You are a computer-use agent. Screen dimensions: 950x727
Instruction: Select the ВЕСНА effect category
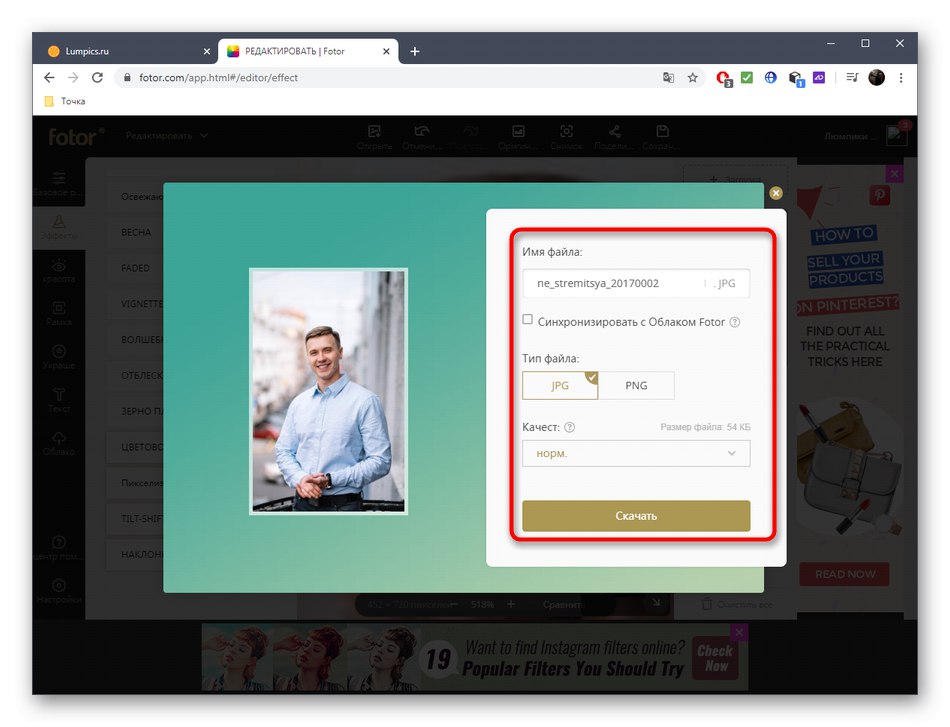tap(135, 232)
